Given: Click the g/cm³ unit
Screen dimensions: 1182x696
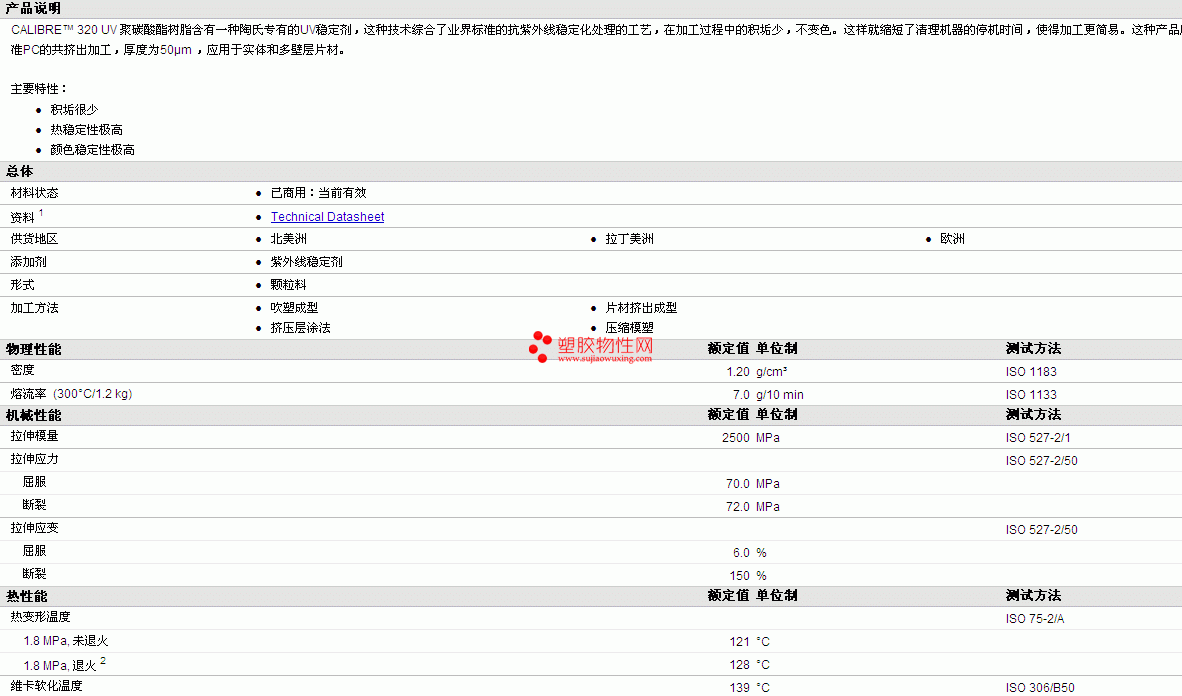Looking at the screenshot, I should click(x=771, y=372).
